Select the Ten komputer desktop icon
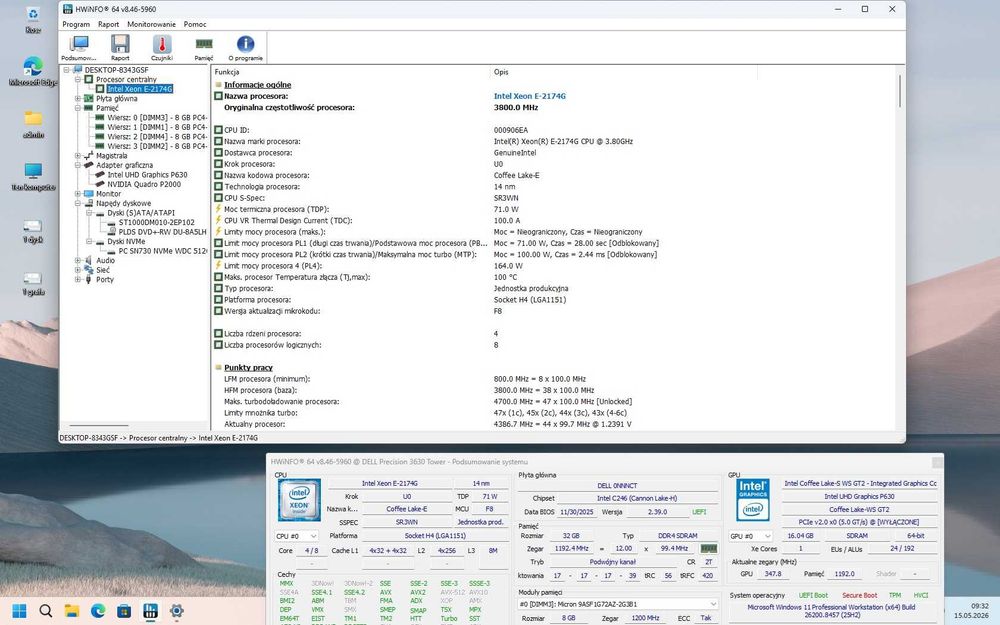The width and height of the screenshot is (1000, 625). click(33, 177)
